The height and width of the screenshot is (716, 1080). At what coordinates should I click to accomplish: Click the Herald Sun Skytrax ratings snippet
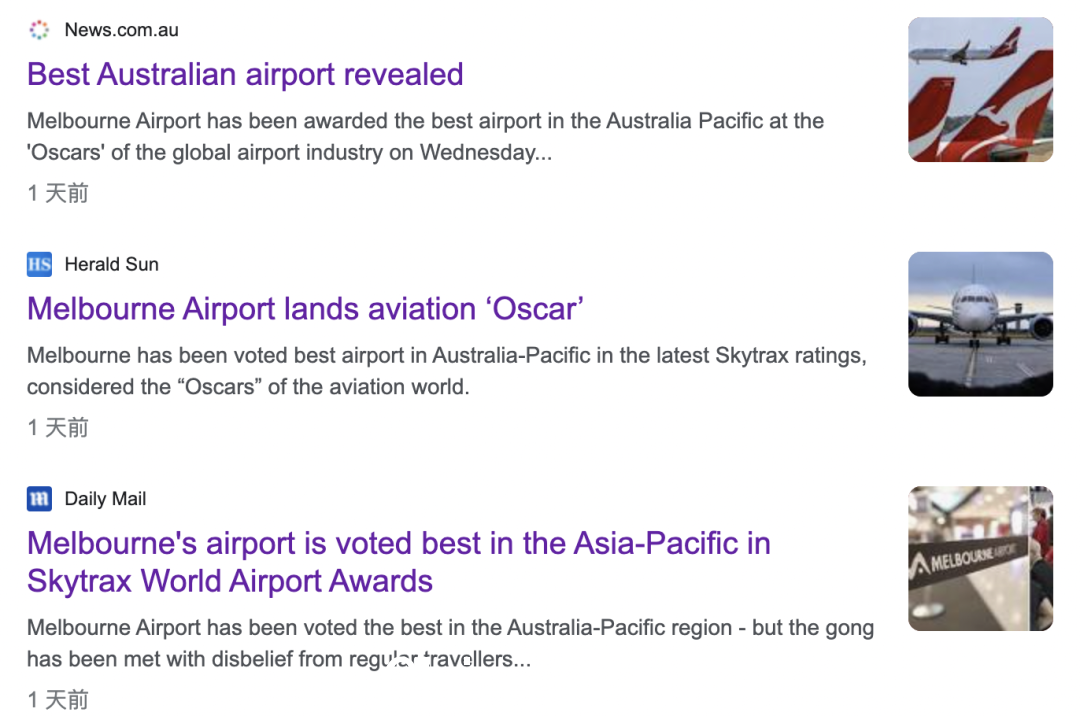(447, 371)
